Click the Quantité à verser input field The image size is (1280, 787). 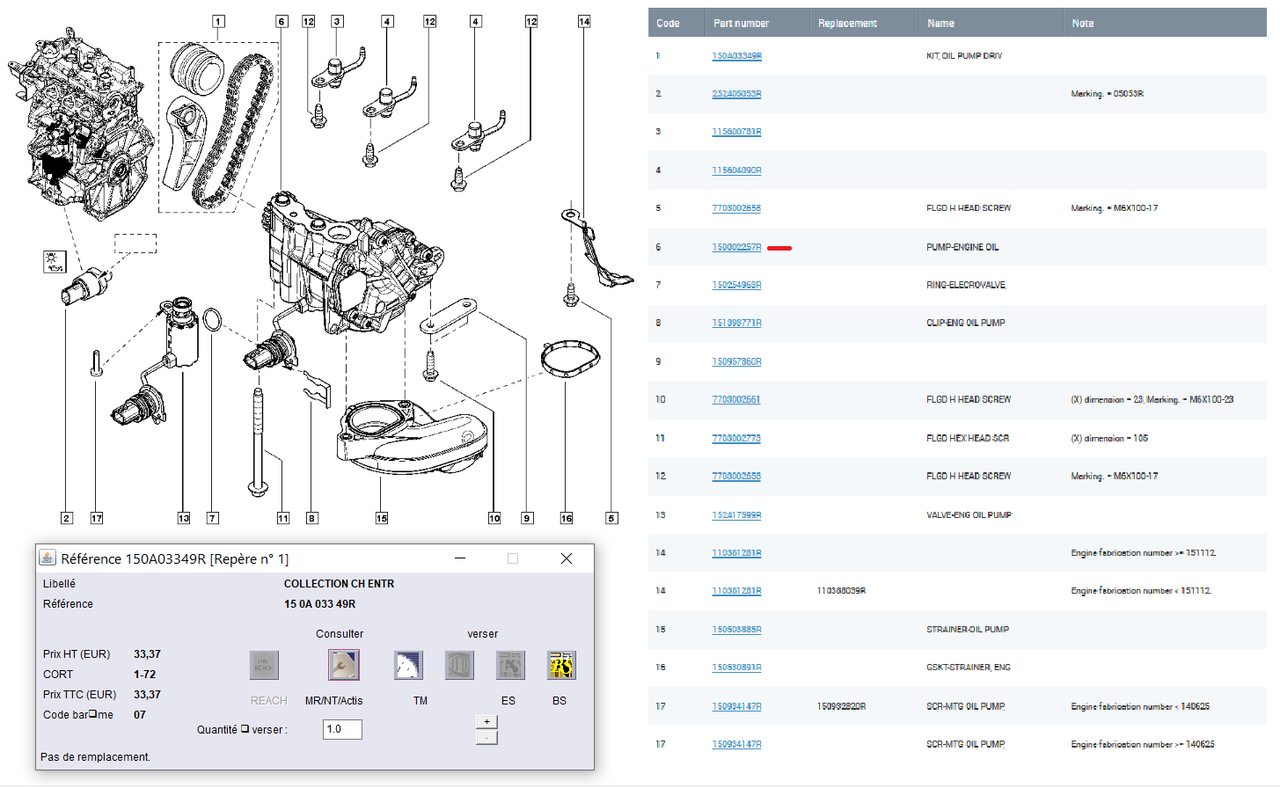pos(343,729)
